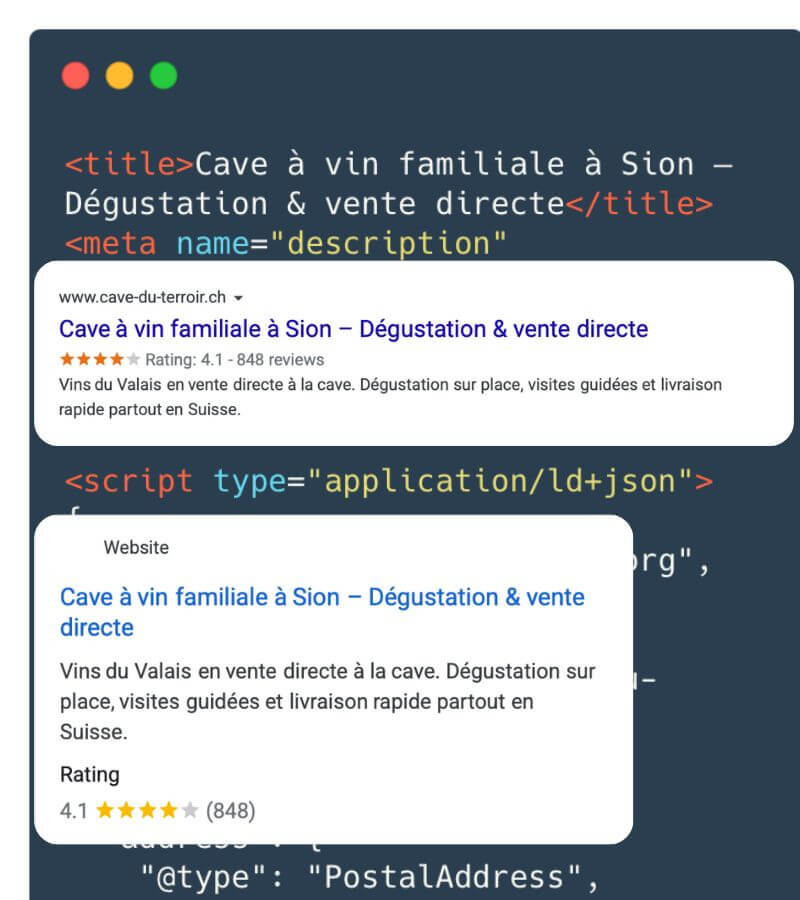This screenshot has width=800, height=900.
Task: Click the closing </title> tag in code
Action: click(639, 203)
